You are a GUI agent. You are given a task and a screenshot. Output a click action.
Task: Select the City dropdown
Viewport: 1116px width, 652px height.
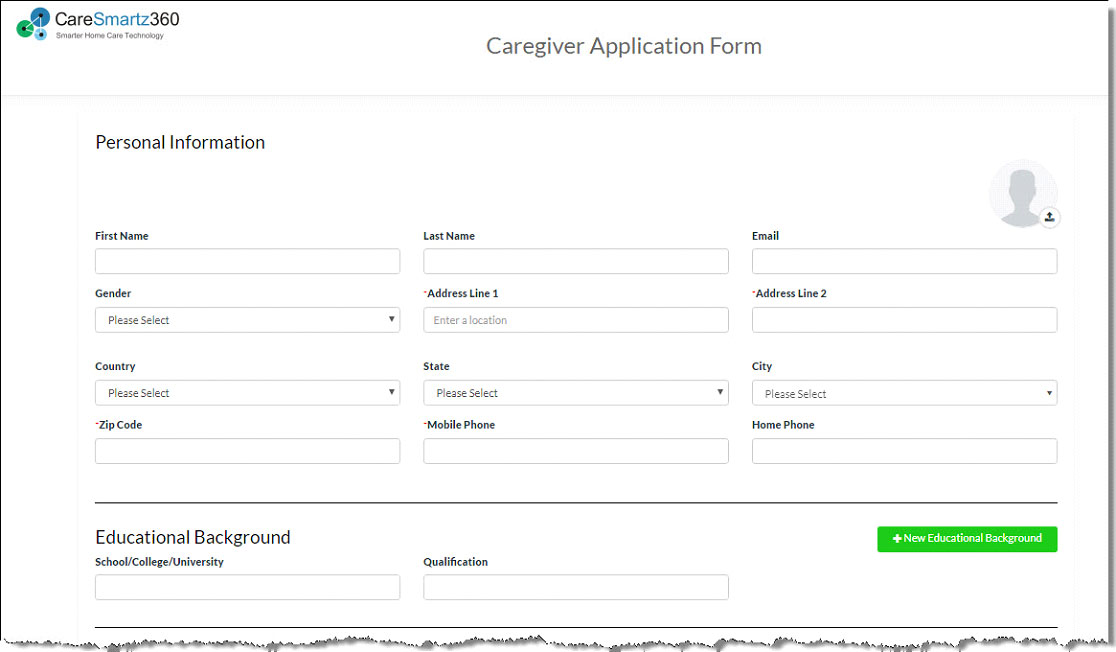[x=904, y=394]
